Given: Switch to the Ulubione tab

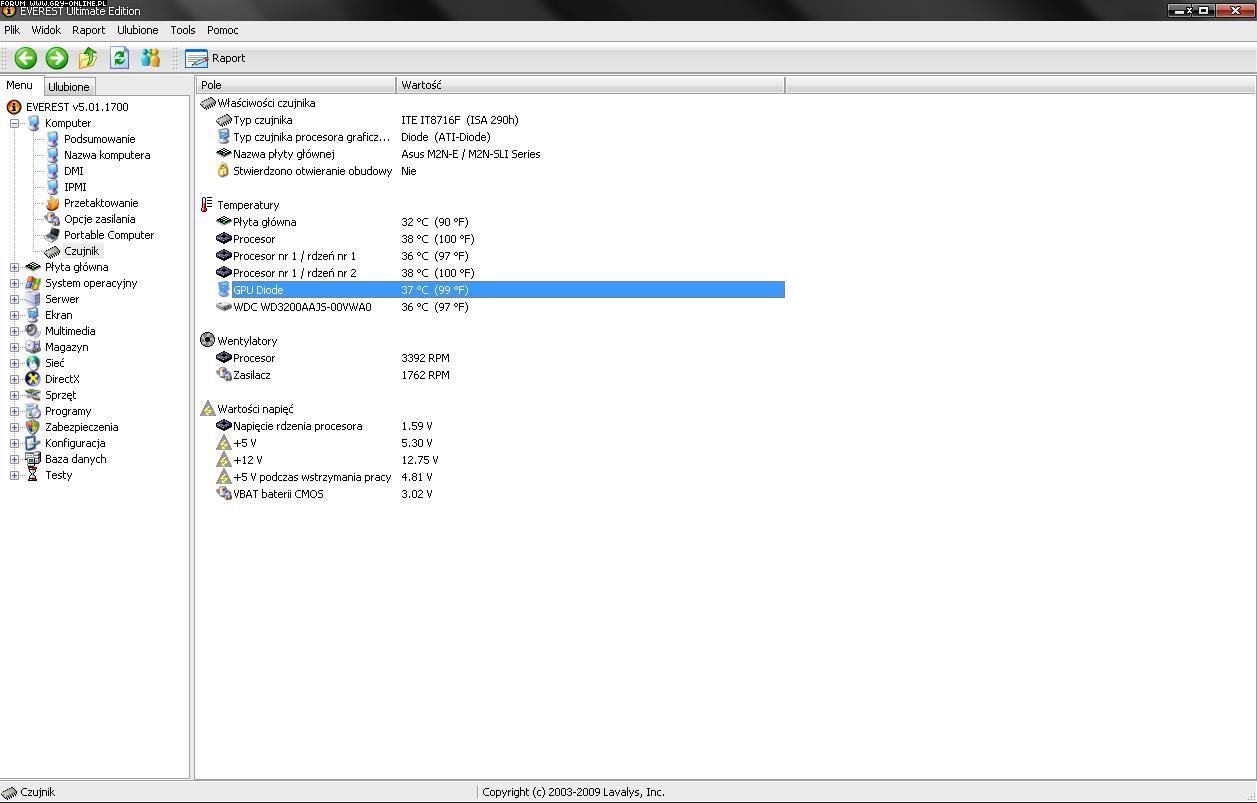Looking at the screenshot, I should click(x=69, y=87).
